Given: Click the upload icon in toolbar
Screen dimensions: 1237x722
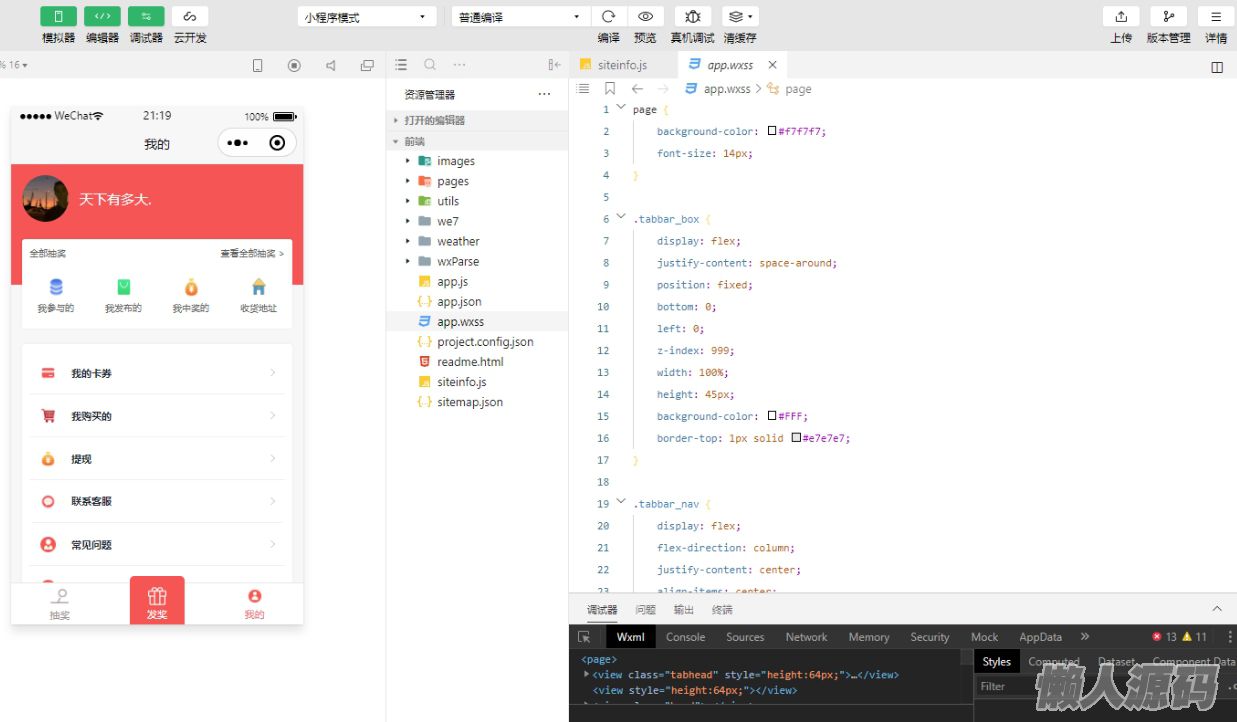Looking at the screenshot, I should click(1121, 17).
